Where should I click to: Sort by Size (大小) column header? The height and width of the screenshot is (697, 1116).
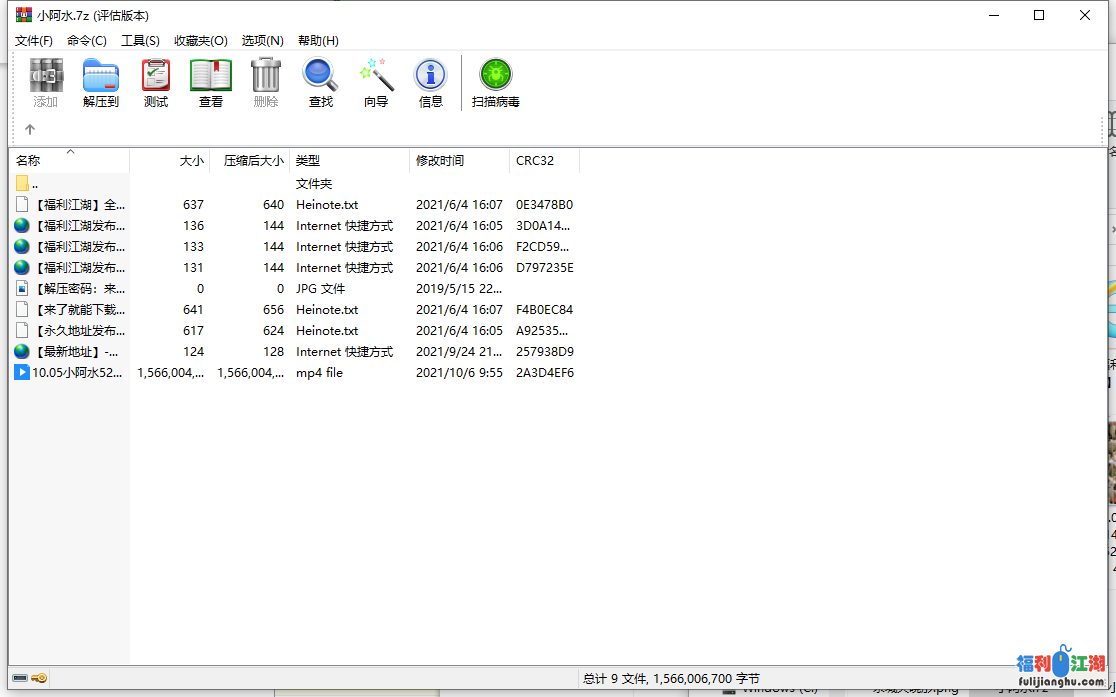[x=191, y=160]
